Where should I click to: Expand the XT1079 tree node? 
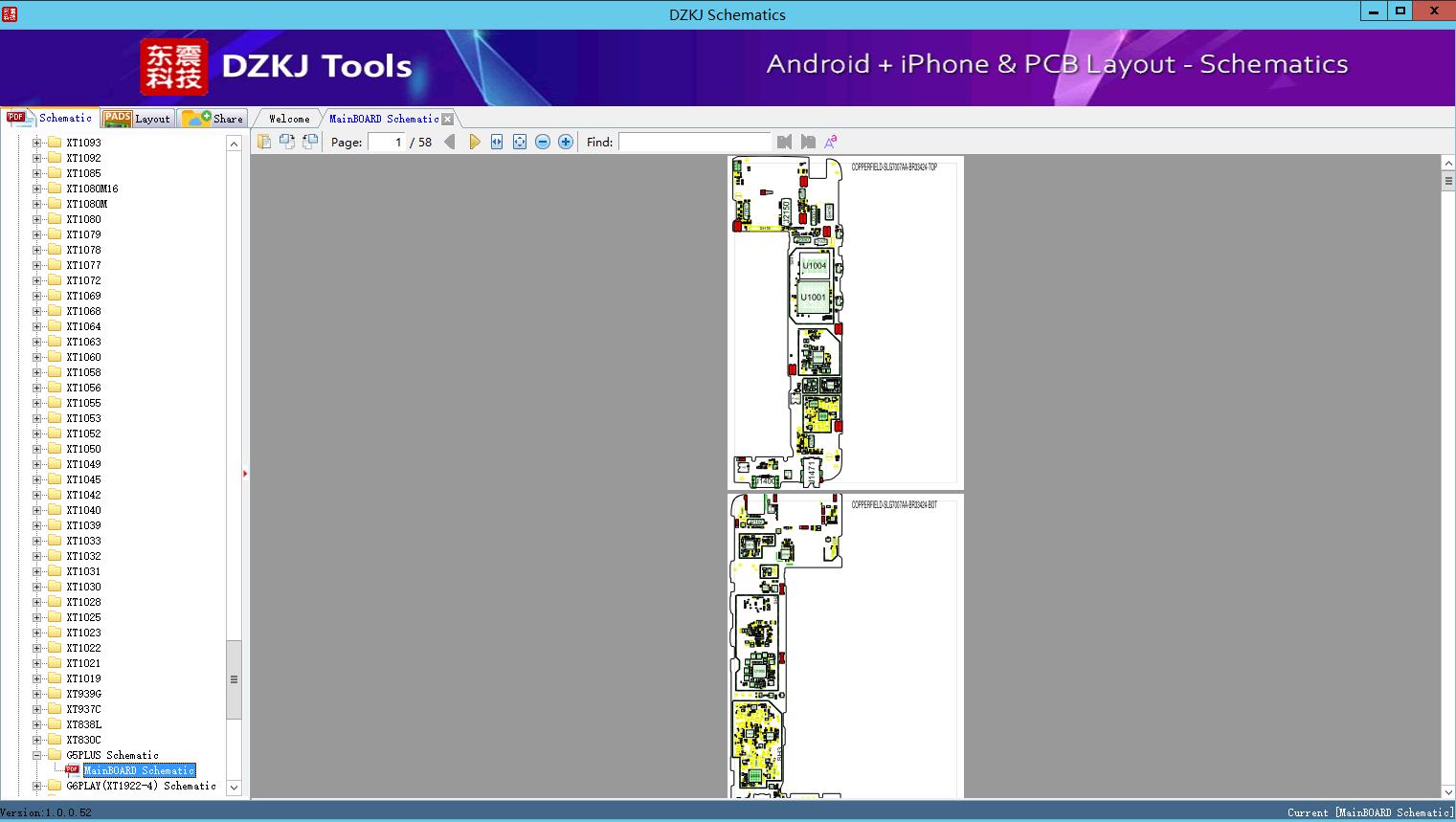point(37,234)
